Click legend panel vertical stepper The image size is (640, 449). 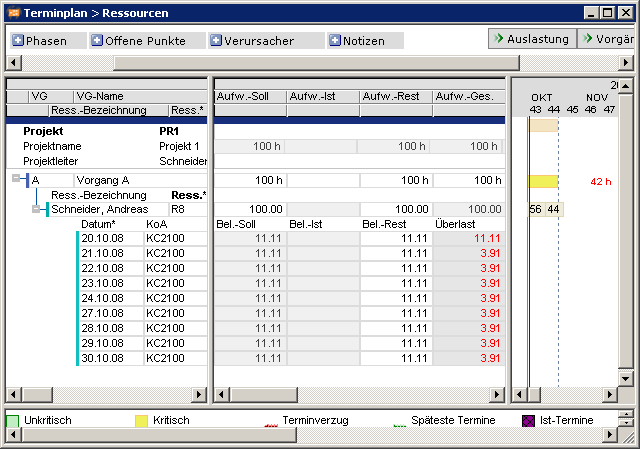626,419
